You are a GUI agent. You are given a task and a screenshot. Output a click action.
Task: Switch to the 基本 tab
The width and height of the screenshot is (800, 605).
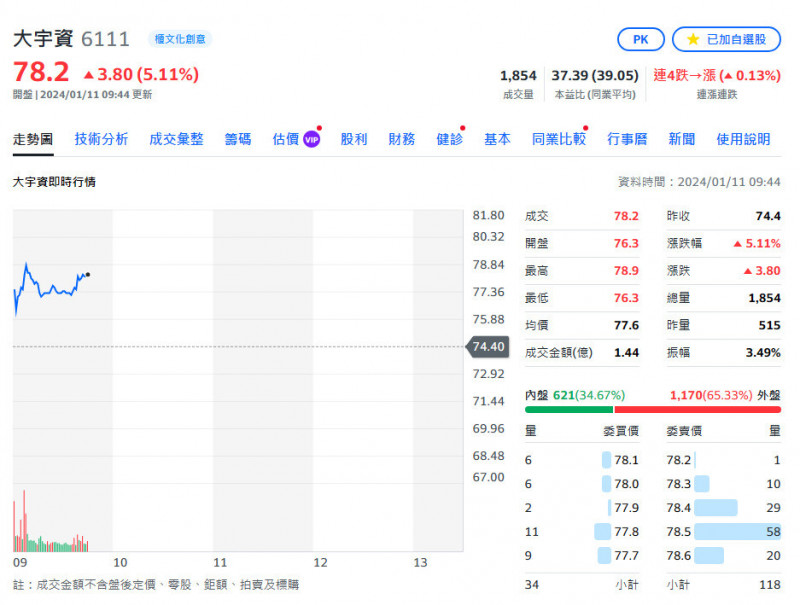tap(497, 139)
